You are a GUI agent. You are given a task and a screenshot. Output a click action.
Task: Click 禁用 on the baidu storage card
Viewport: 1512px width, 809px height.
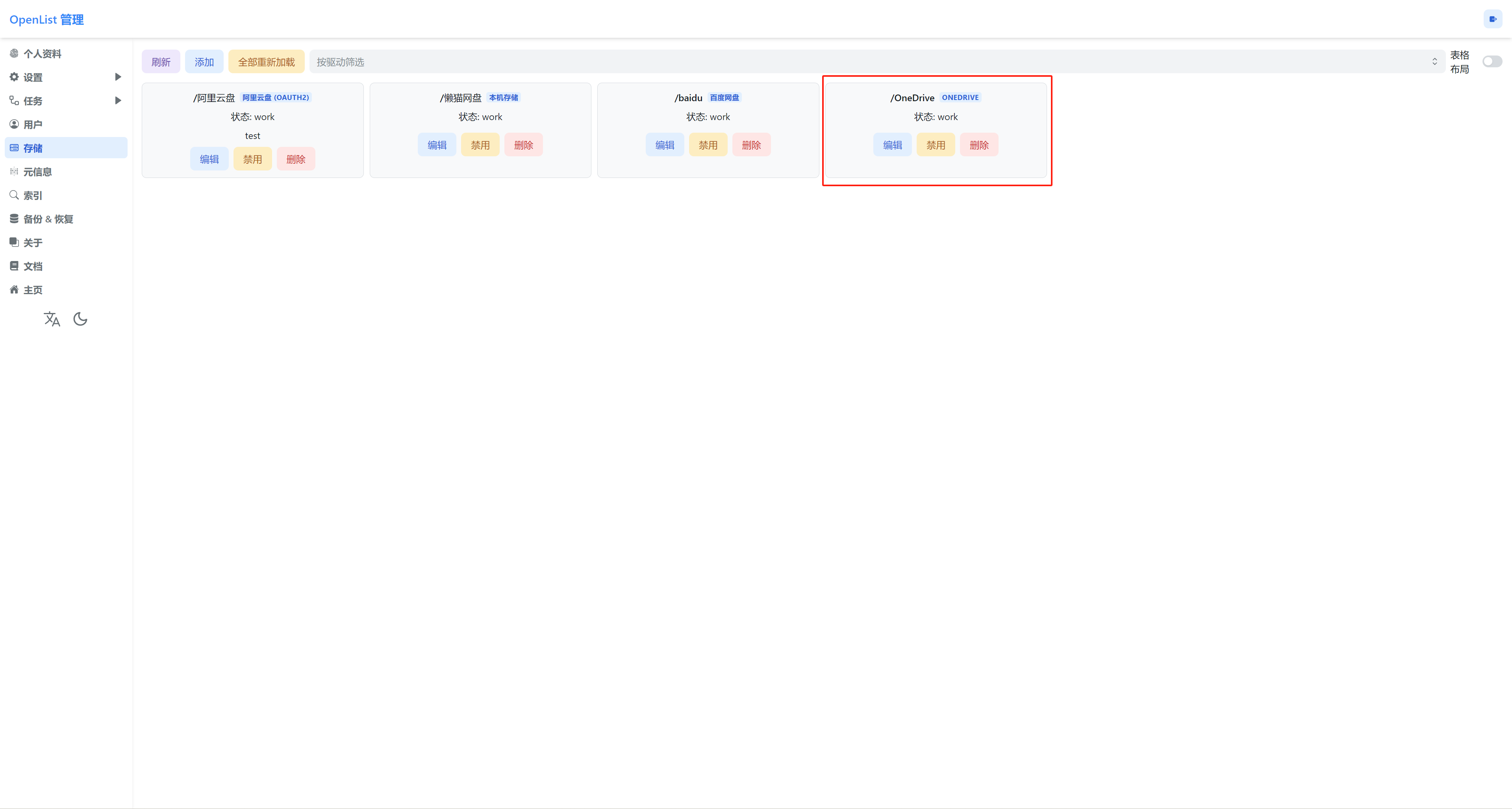(x=708, y=145)
